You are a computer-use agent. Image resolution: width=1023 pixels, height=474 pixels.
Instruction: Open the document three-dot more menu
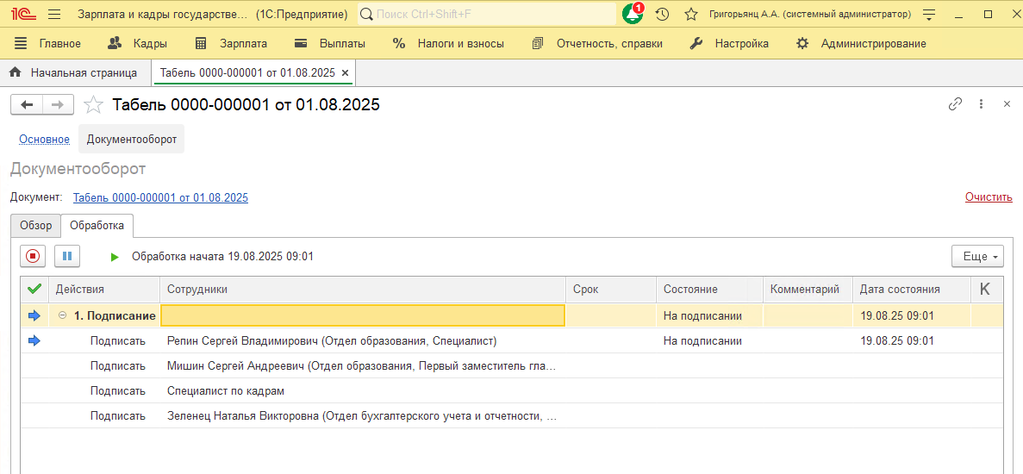coord(981,104)
